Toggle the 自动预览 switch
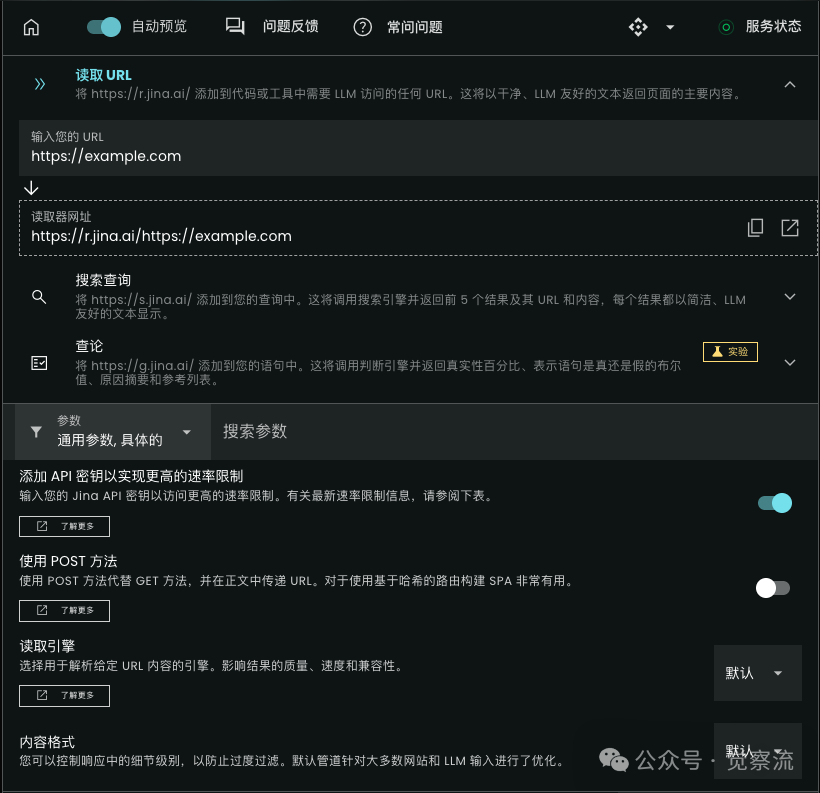 click(104, 27)
